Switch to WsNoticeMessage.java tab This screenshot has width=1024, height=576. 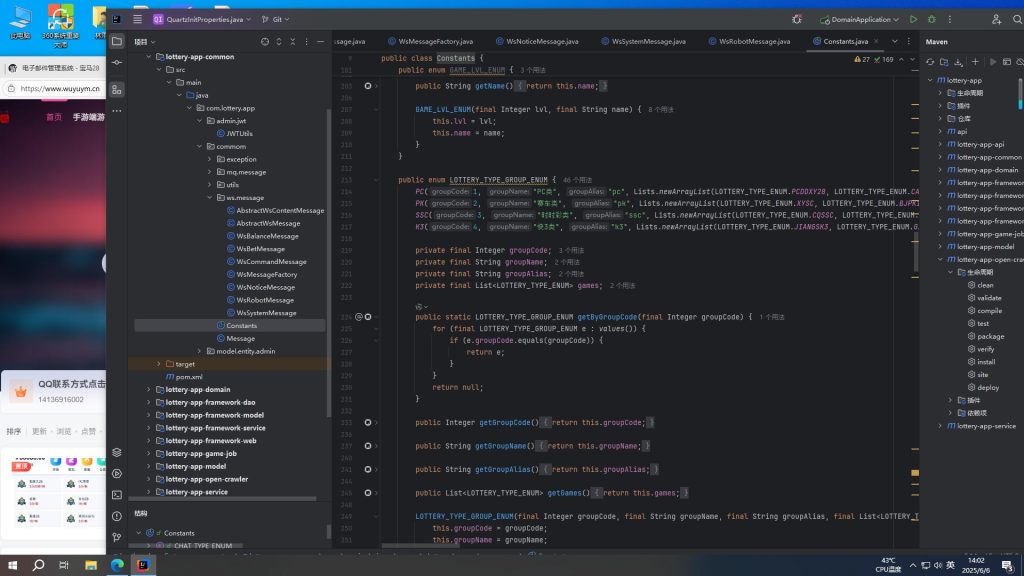tap(537, 41)
